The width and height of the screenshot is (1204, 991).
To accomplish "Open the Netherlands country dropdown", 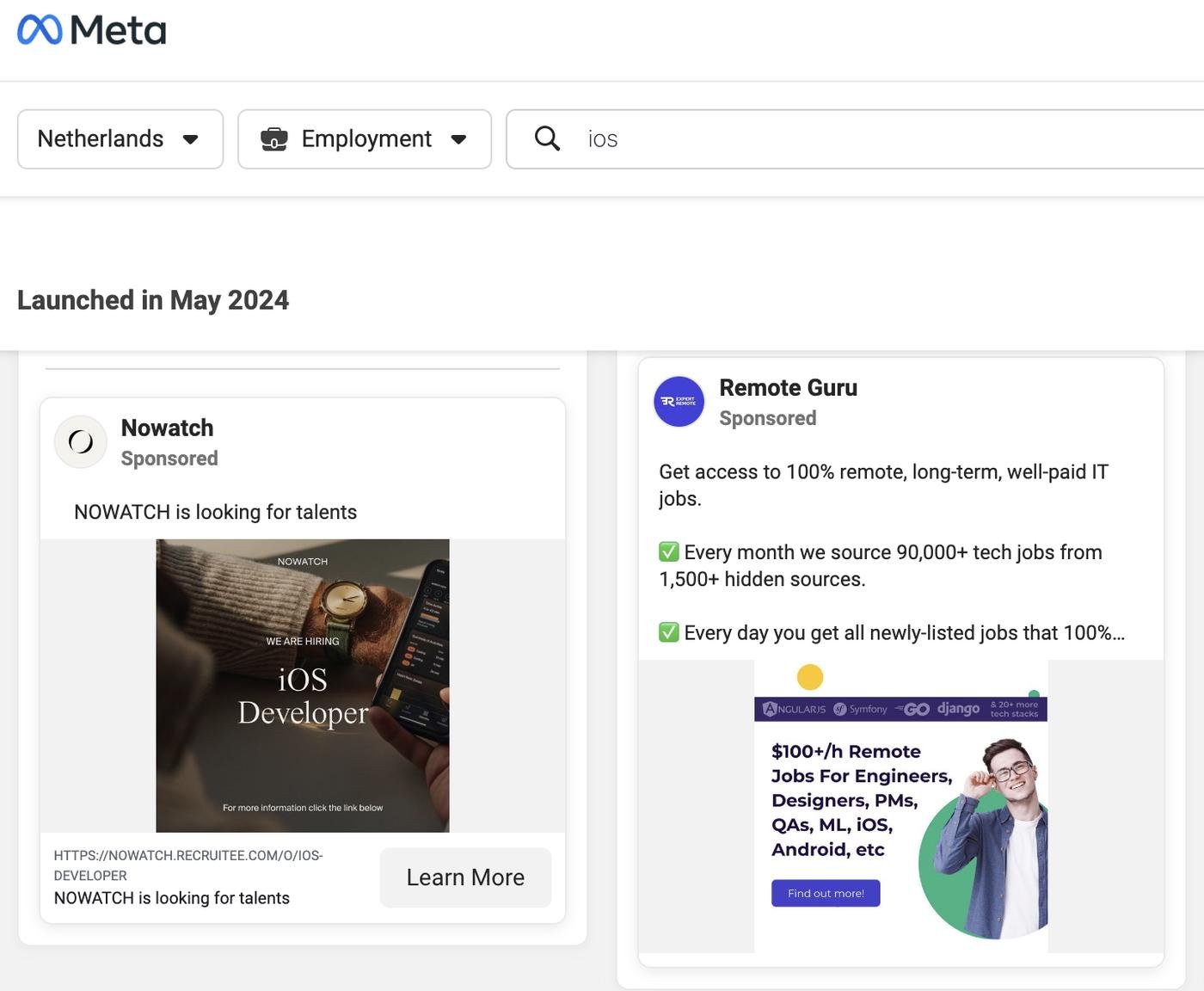I will 120,138.
